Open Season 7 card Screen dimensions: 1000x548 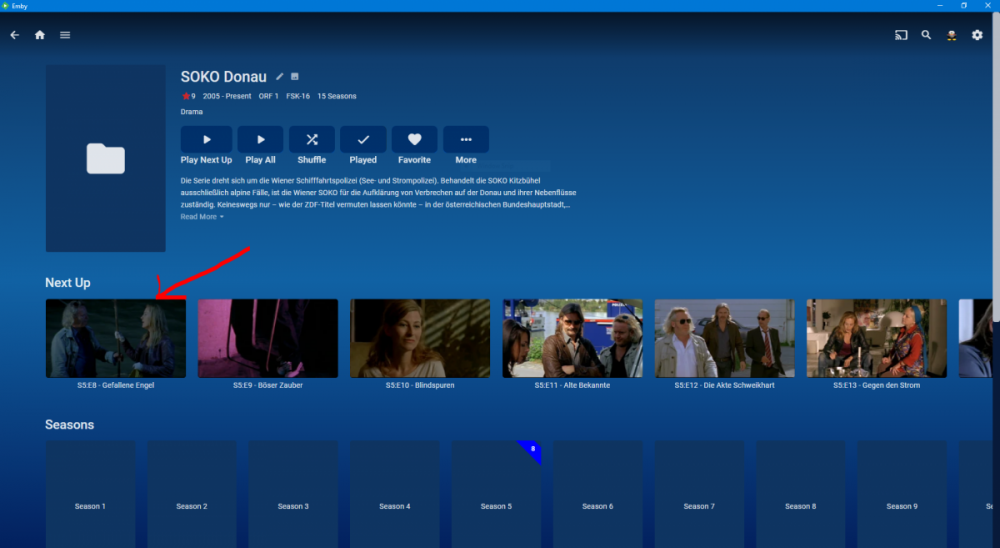(699, 494)
